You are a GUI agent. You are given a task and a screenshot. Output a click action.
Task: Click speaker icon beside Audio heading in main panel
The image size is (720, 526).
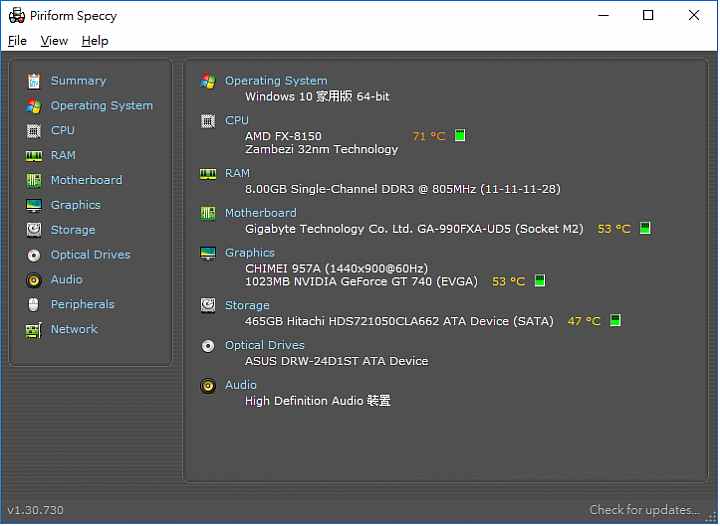(208, 386)
